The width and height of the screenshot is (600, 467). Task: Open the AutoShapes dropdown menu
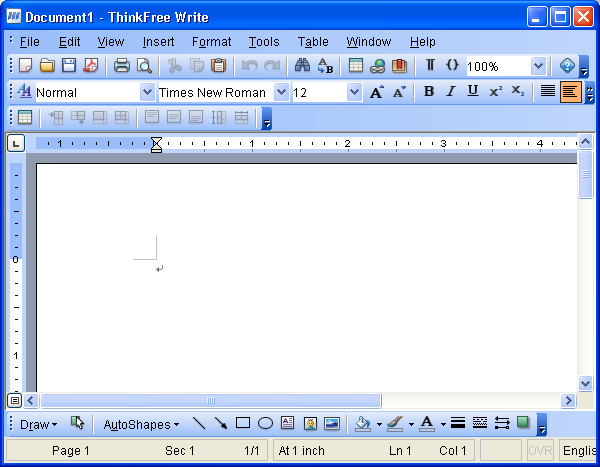coord(141,425)
